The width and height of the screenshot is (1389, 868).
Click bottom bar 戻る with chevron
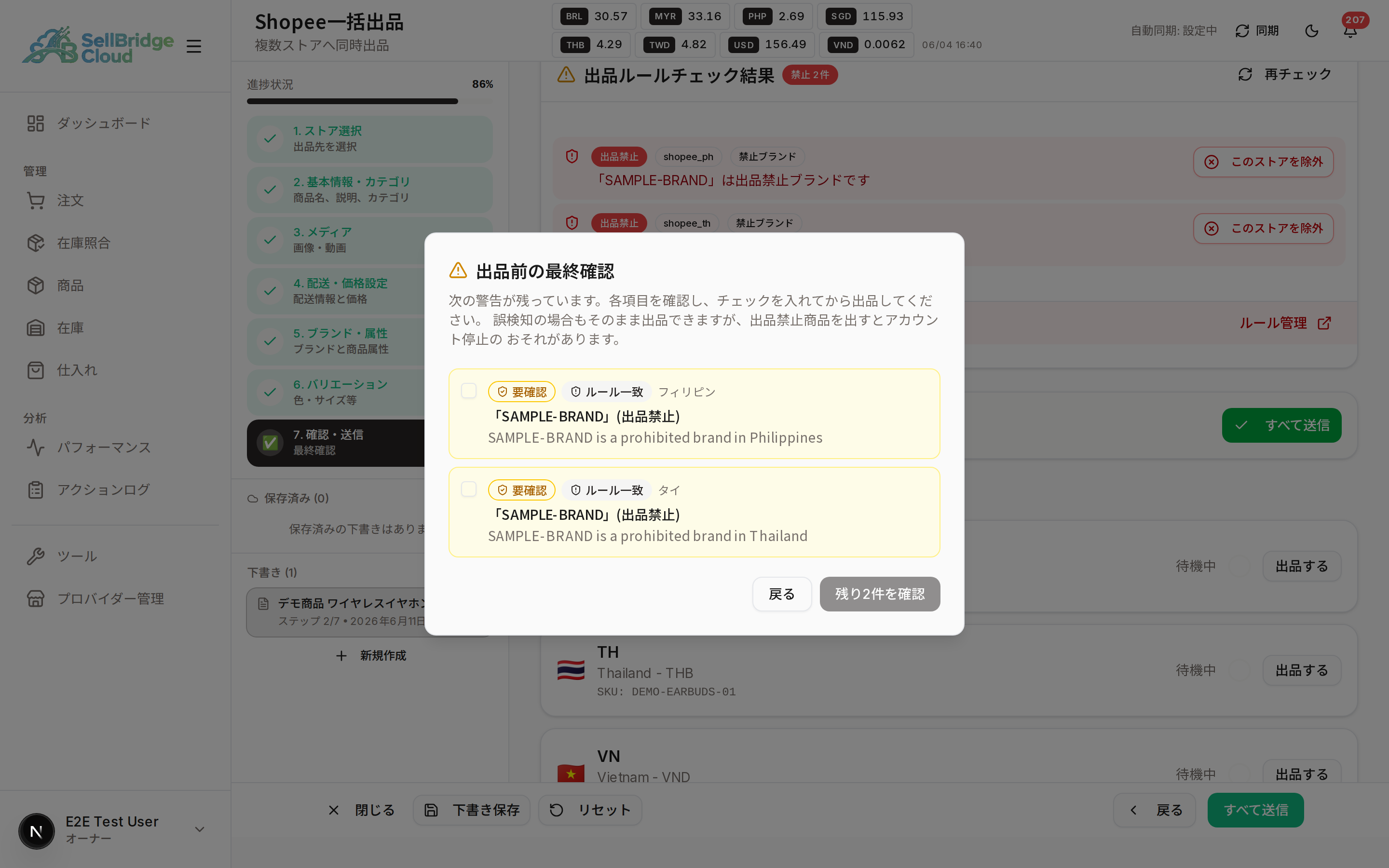pos(1154,810)
